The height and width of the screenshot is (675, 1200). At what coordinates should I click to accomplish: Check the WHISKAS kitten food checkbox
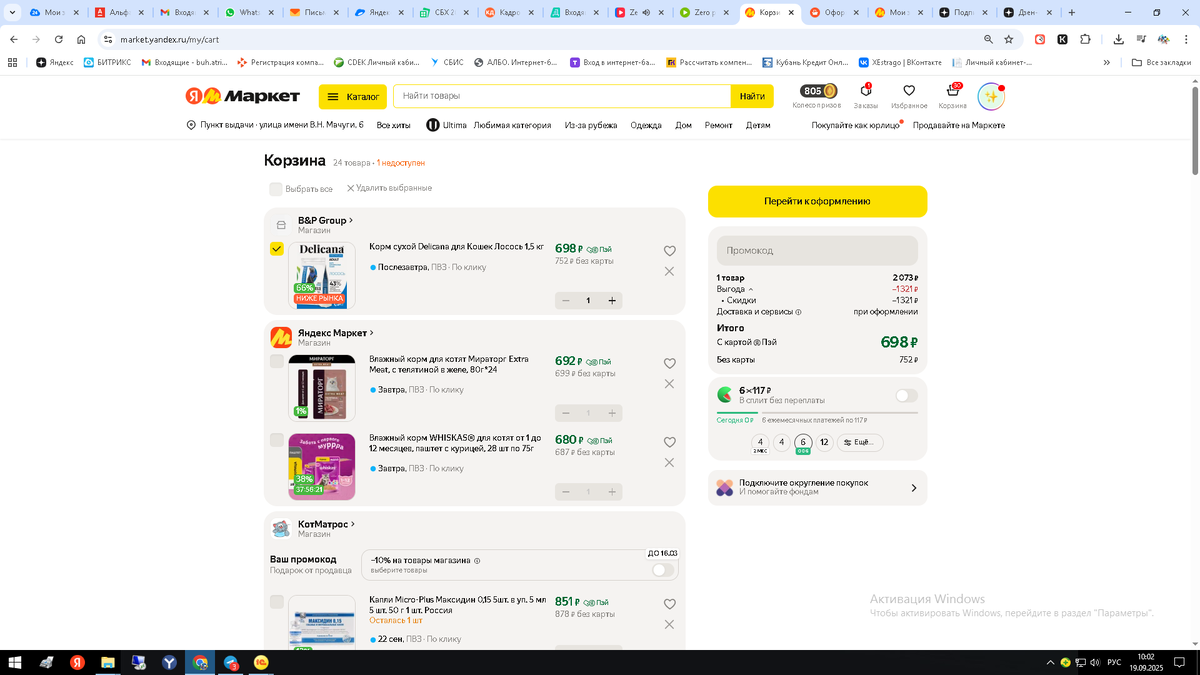pos(277,440)
